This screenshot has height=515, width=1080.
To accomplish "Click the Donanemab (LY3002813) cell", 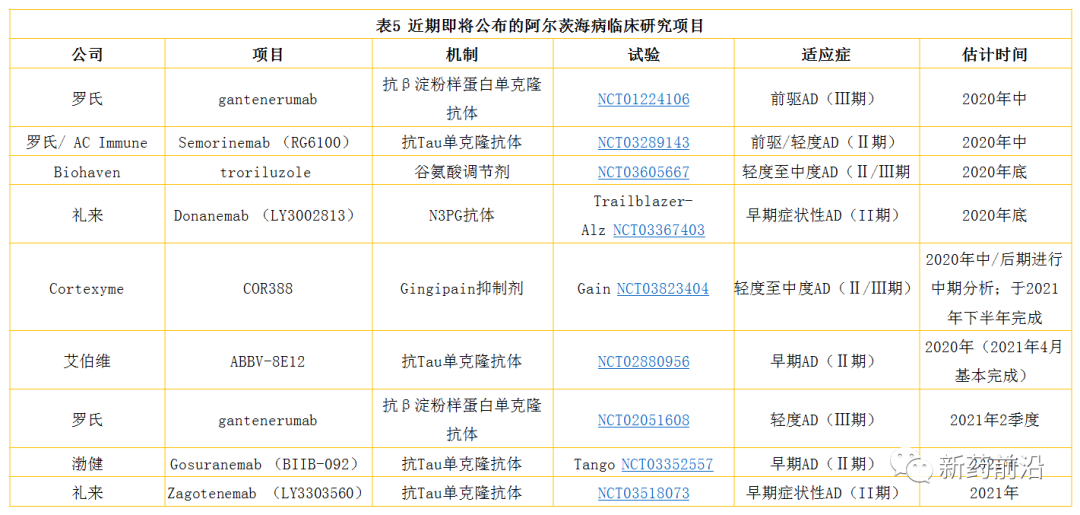I will click(268, 215).
